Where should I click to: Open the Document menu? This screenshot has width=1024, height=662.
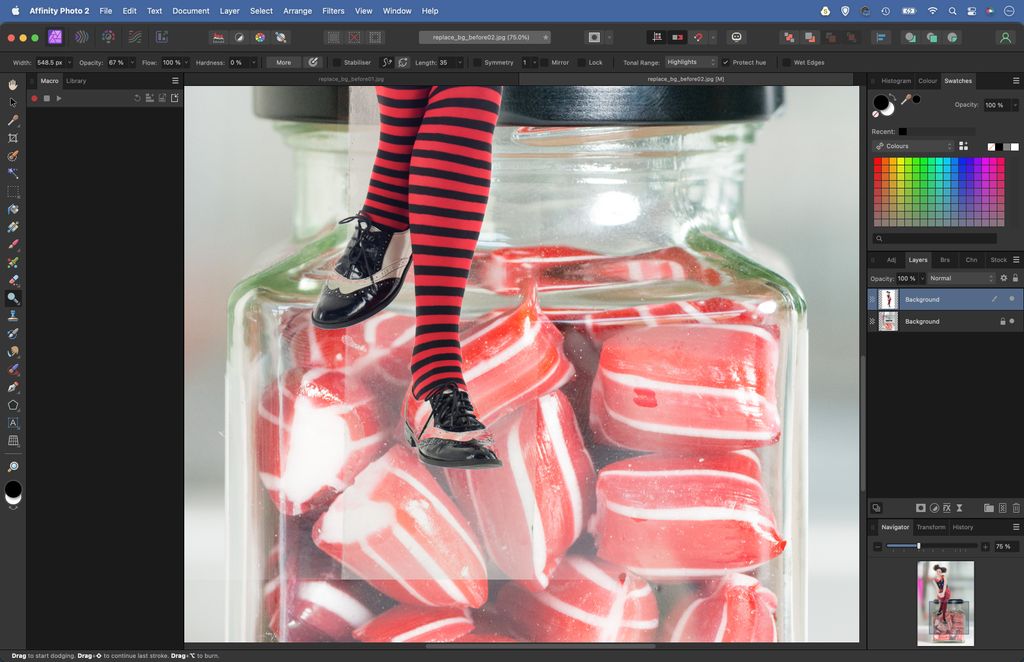[x=191, y=11]
